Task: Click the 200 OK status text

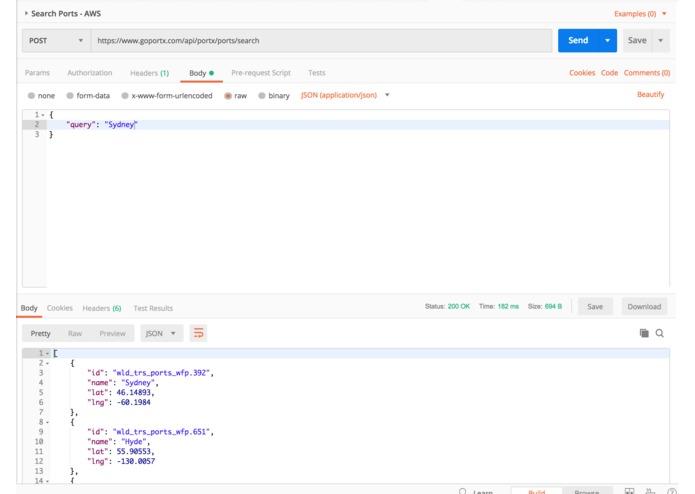Action: [x=459, y=306]
